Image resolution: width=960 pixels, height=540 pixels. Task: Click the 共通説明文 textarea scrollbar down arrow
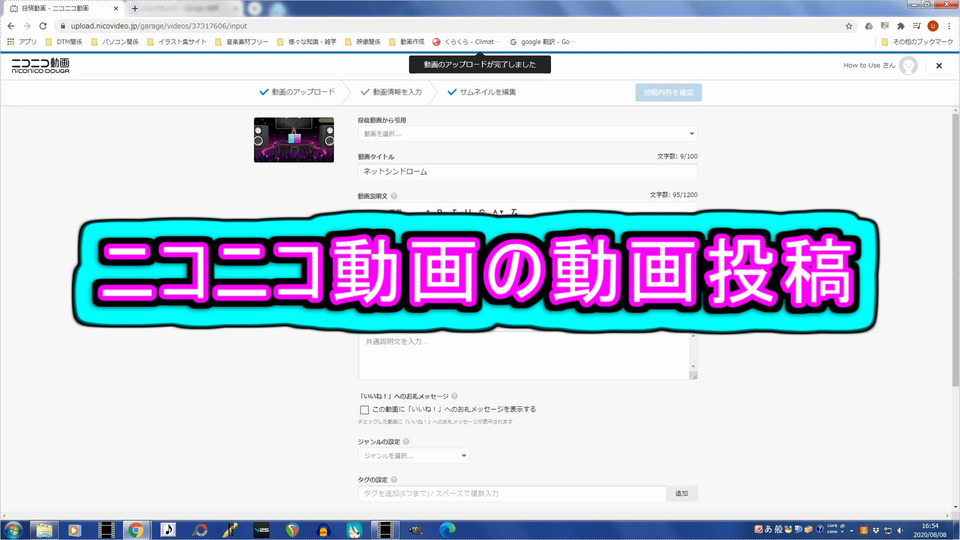[693, 366]
